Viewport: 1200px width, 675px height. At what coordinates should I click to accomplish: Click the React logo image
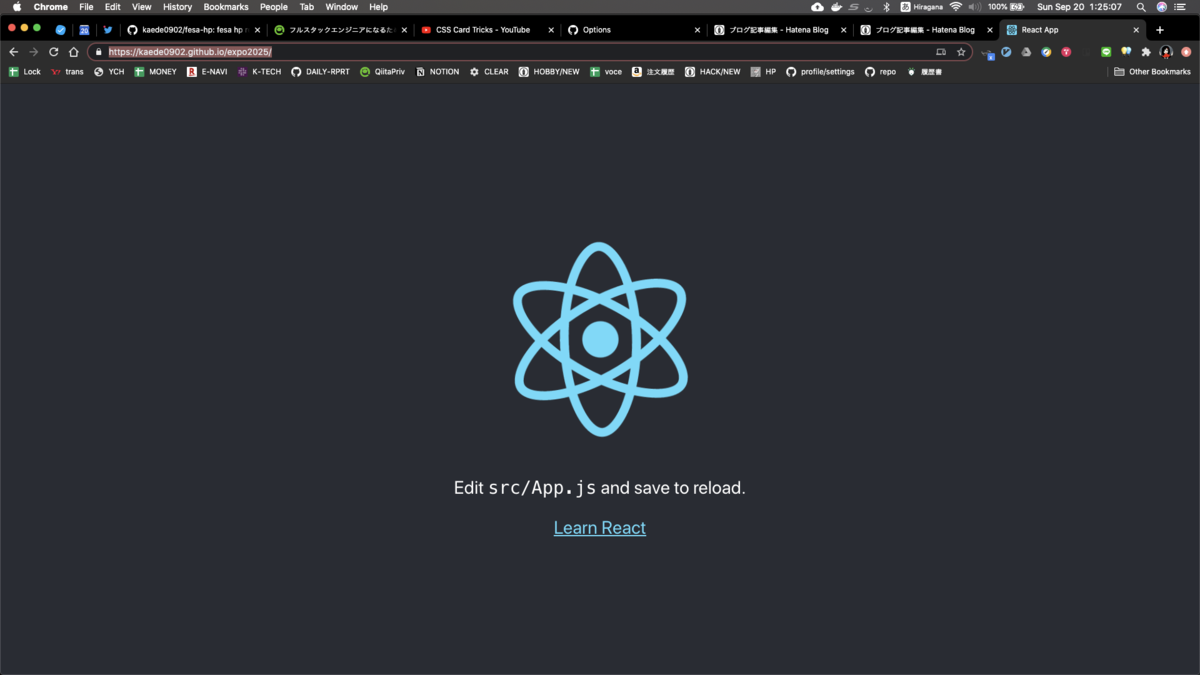tap(600, 339)
